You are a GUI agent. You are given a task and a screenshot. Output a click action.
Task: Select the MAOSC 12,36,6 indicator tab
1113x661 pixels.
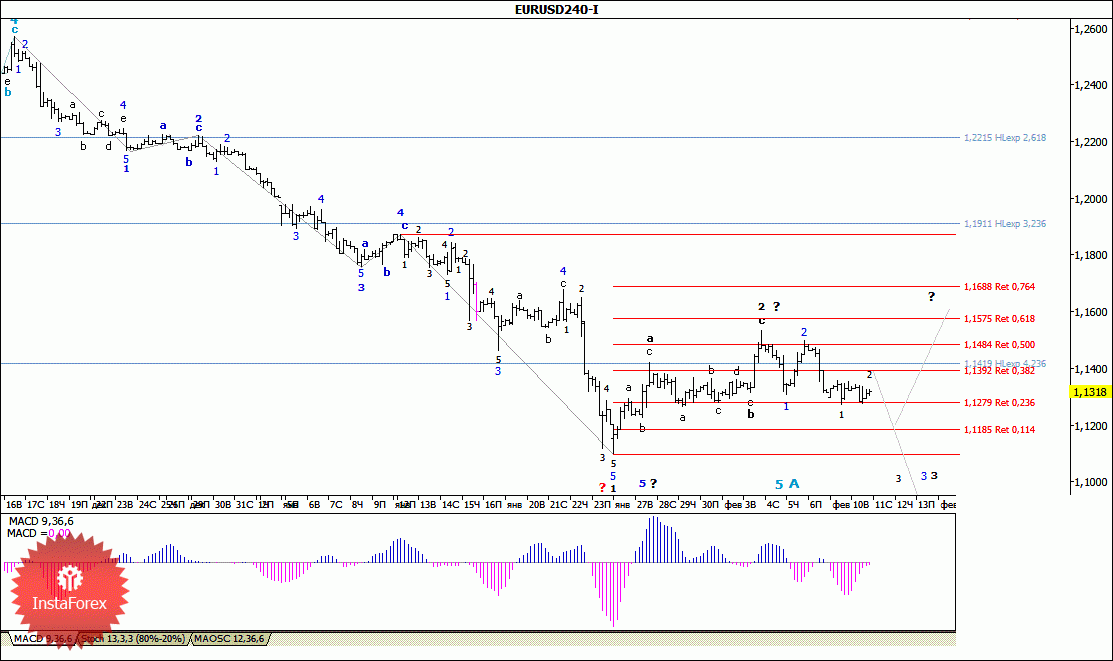click(229, 638)
